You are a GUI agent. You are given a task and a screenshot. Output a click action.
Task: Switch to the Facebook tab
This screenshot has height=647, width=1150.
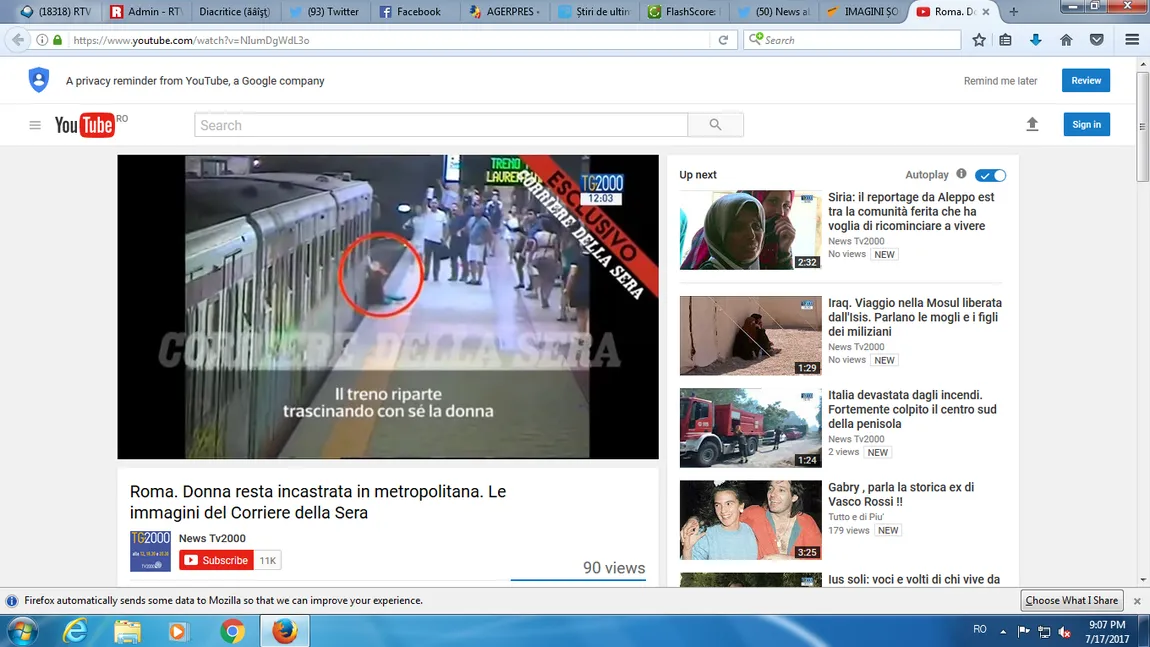(413, 12)
